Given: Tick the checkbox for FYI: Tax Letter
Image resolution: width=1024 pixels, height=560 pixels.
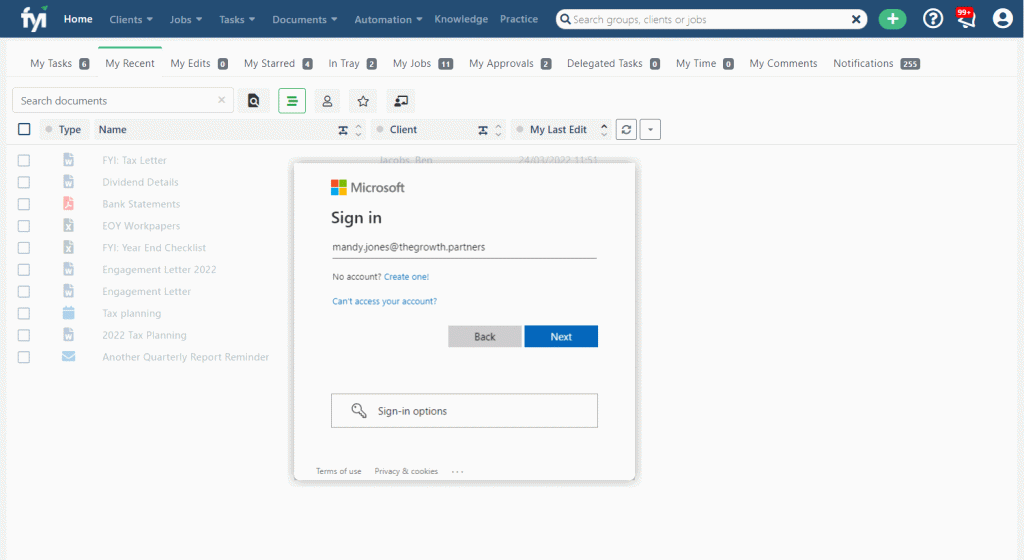Looking at the screenshot, I should click(x=24, y=161).
